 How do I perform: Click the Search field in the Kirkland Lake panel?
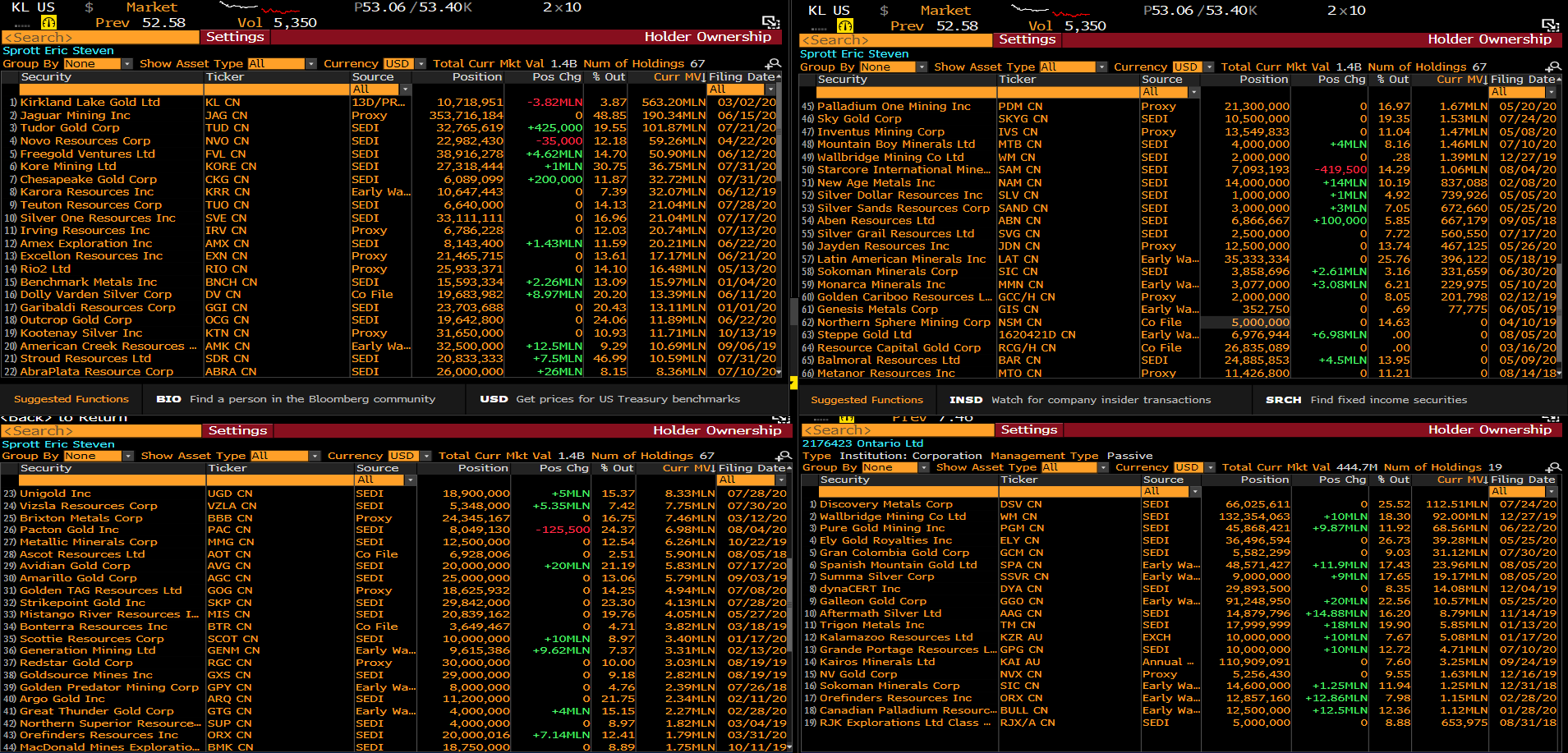click(x=101, y=37)
